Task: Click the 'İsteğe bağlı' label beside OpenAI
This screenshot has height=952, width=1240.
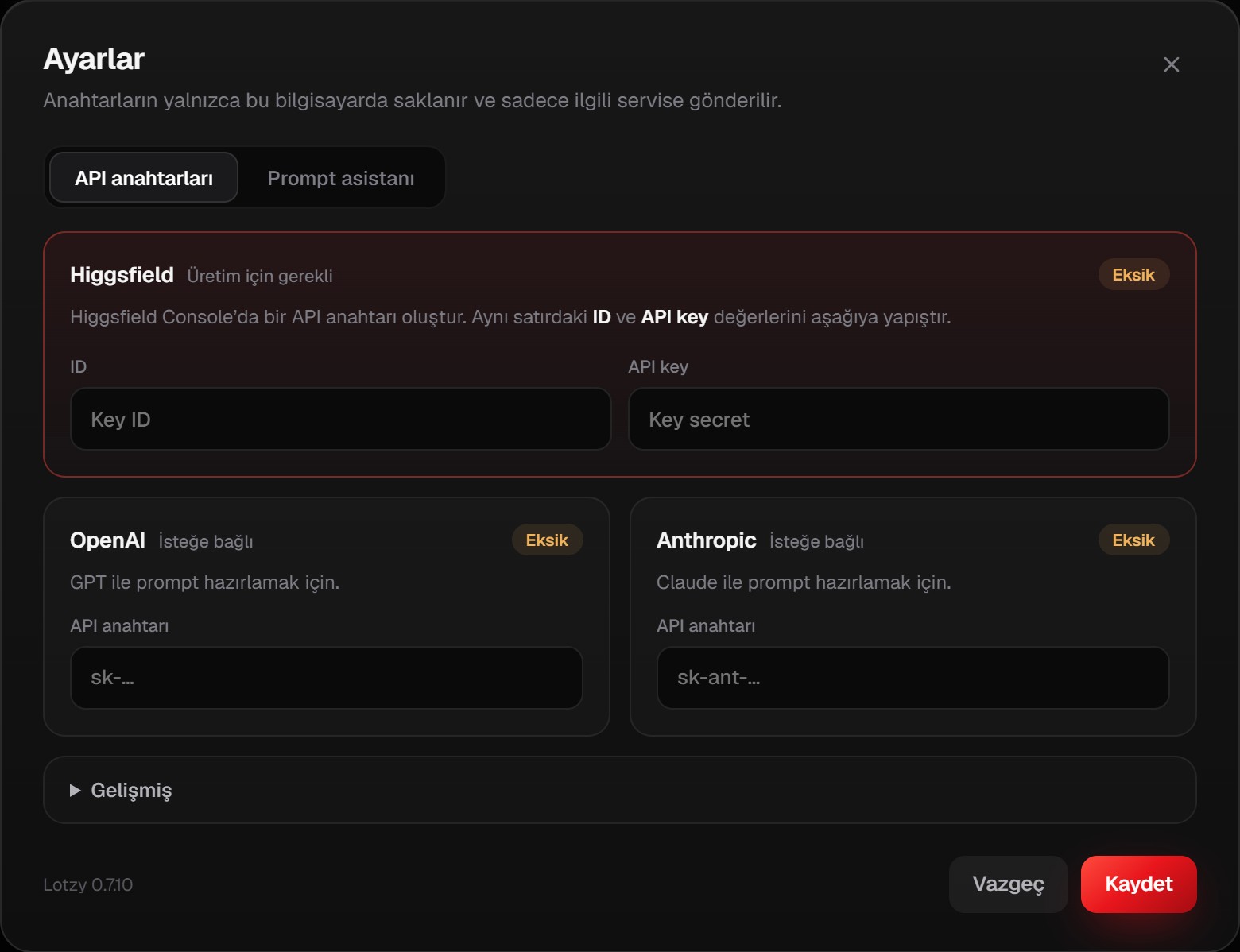Action: pyautogui.click(x=206, y=541)
